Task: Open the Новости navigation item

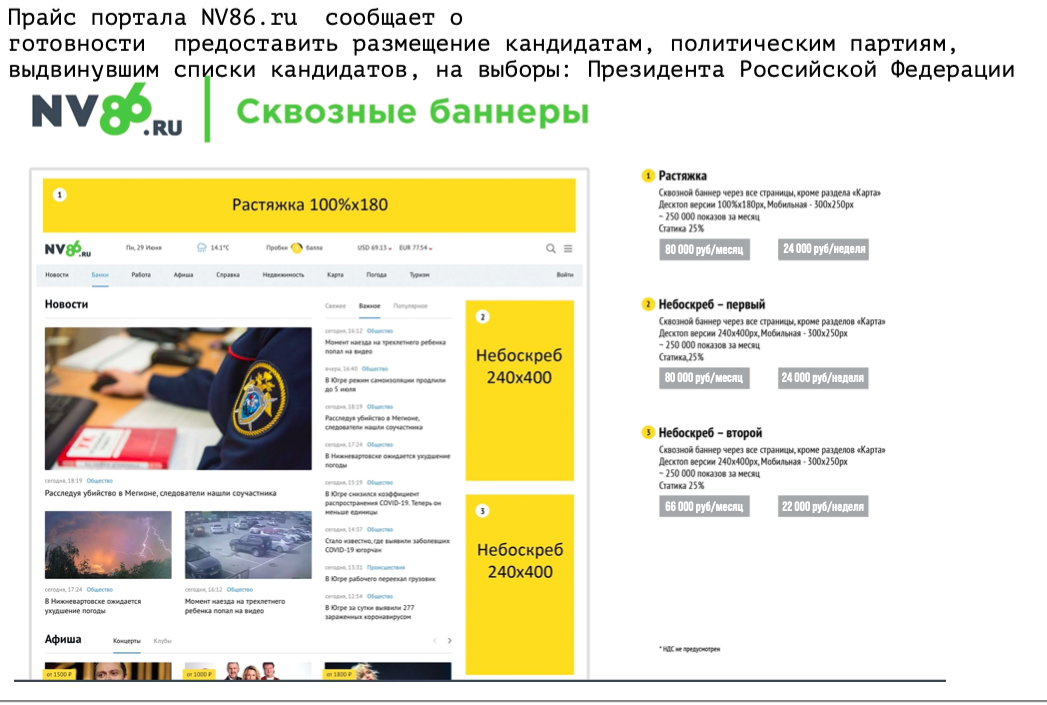Action: pyautogui.click(x=57, y=275)
